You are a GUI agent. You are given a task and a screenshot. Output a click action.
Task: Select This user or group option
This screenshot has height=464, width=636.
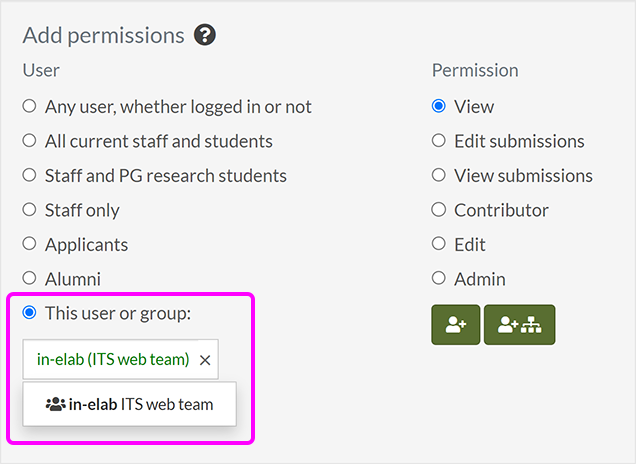coord(29,313)
